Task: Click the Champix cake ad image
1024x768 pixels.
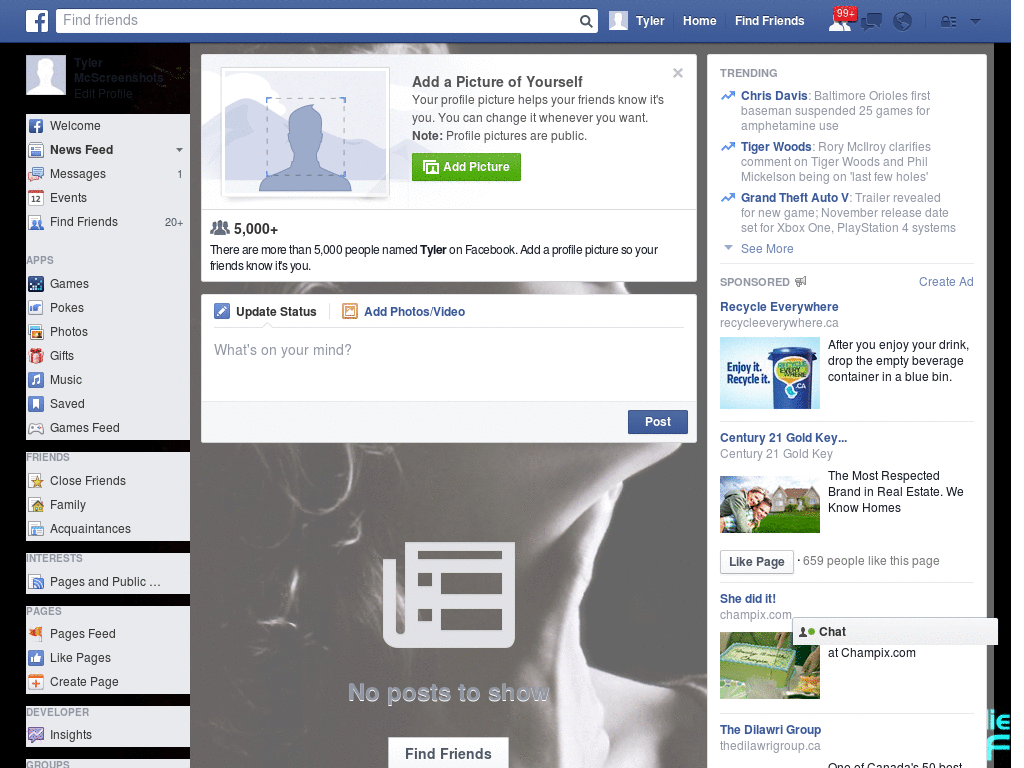Action: pyautogui.click(x=769, y=665)
